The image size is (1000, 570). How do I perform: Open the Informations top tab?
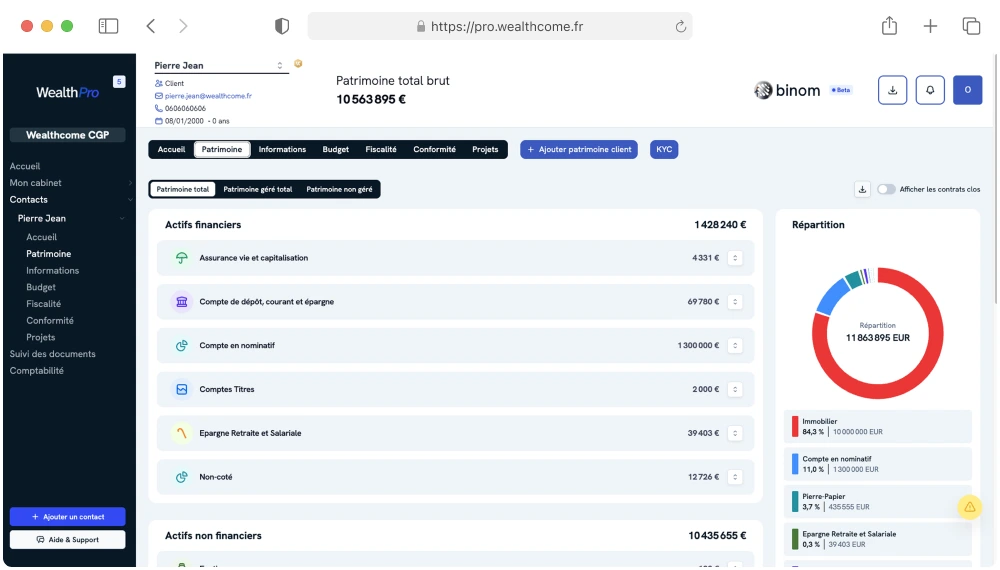pos(282,149)
